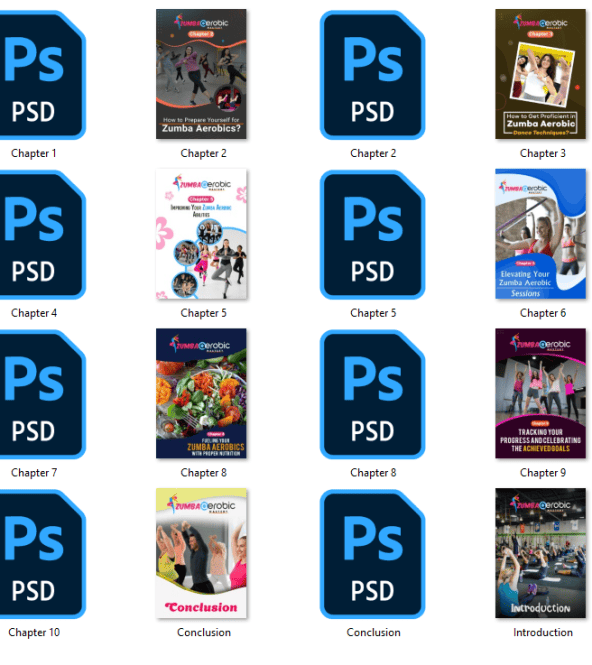Click the Chapter 6 Elevating Sessions cover thumbnail
This screenshot has height=665, width=592.
[x=540, y=234]
